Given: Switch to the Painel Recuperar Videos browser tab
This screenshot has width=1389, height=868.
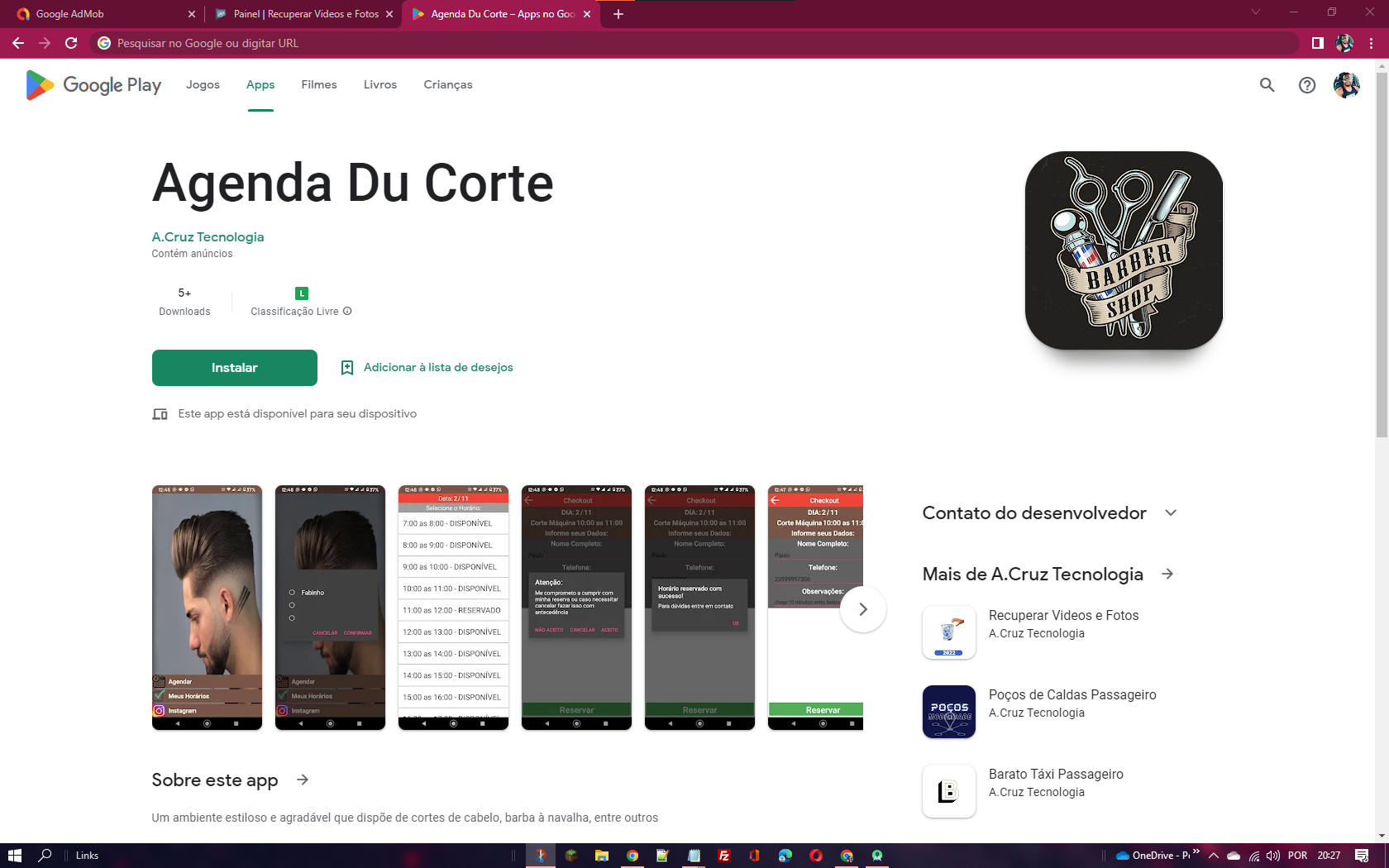Looking at the screenshot, I should [303, 14].
